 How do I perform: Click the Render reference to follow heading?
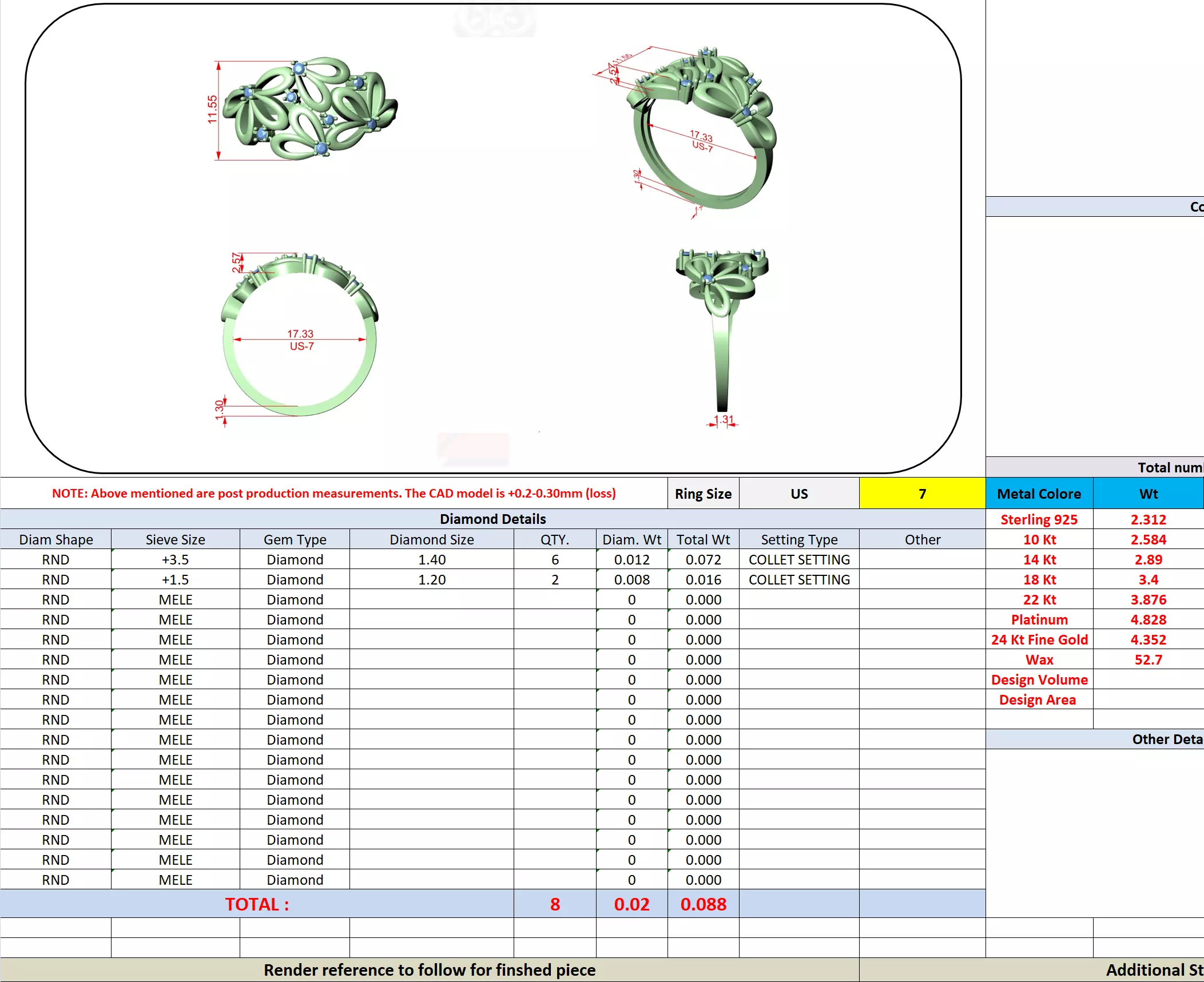(x=429, y=970)
